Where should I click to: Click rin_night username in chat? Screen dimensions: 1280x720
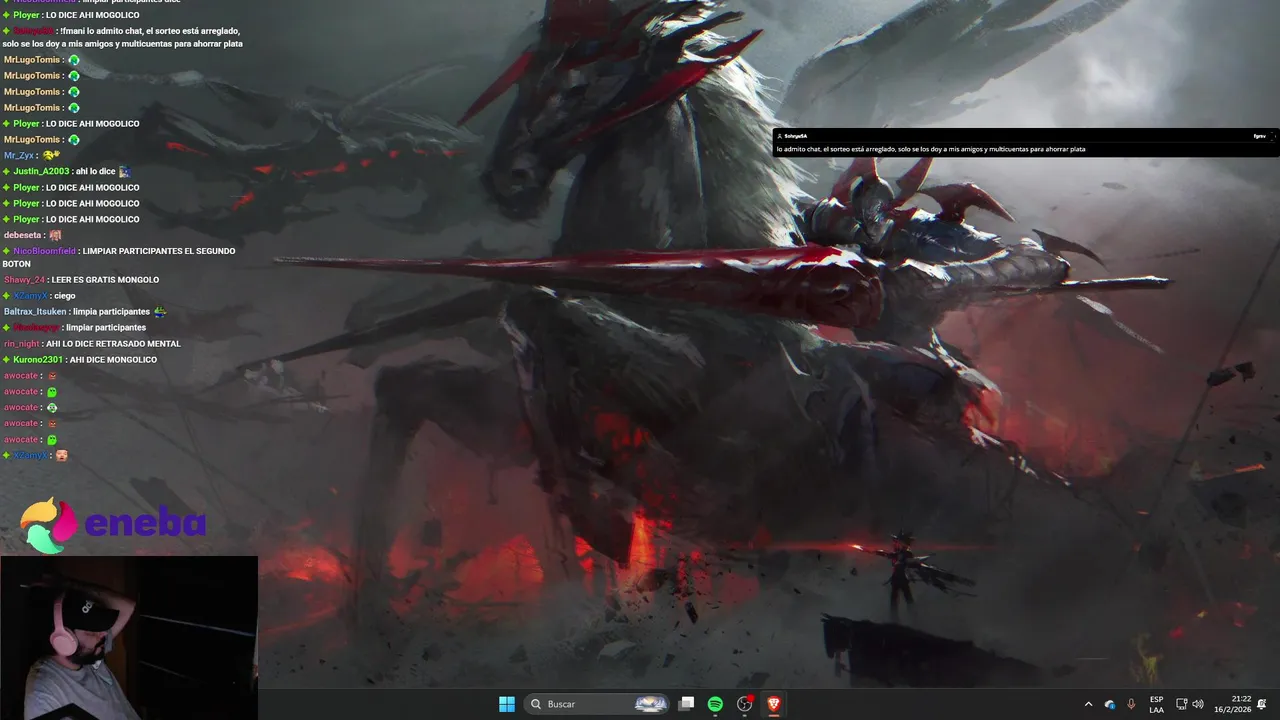pos(22,343)
